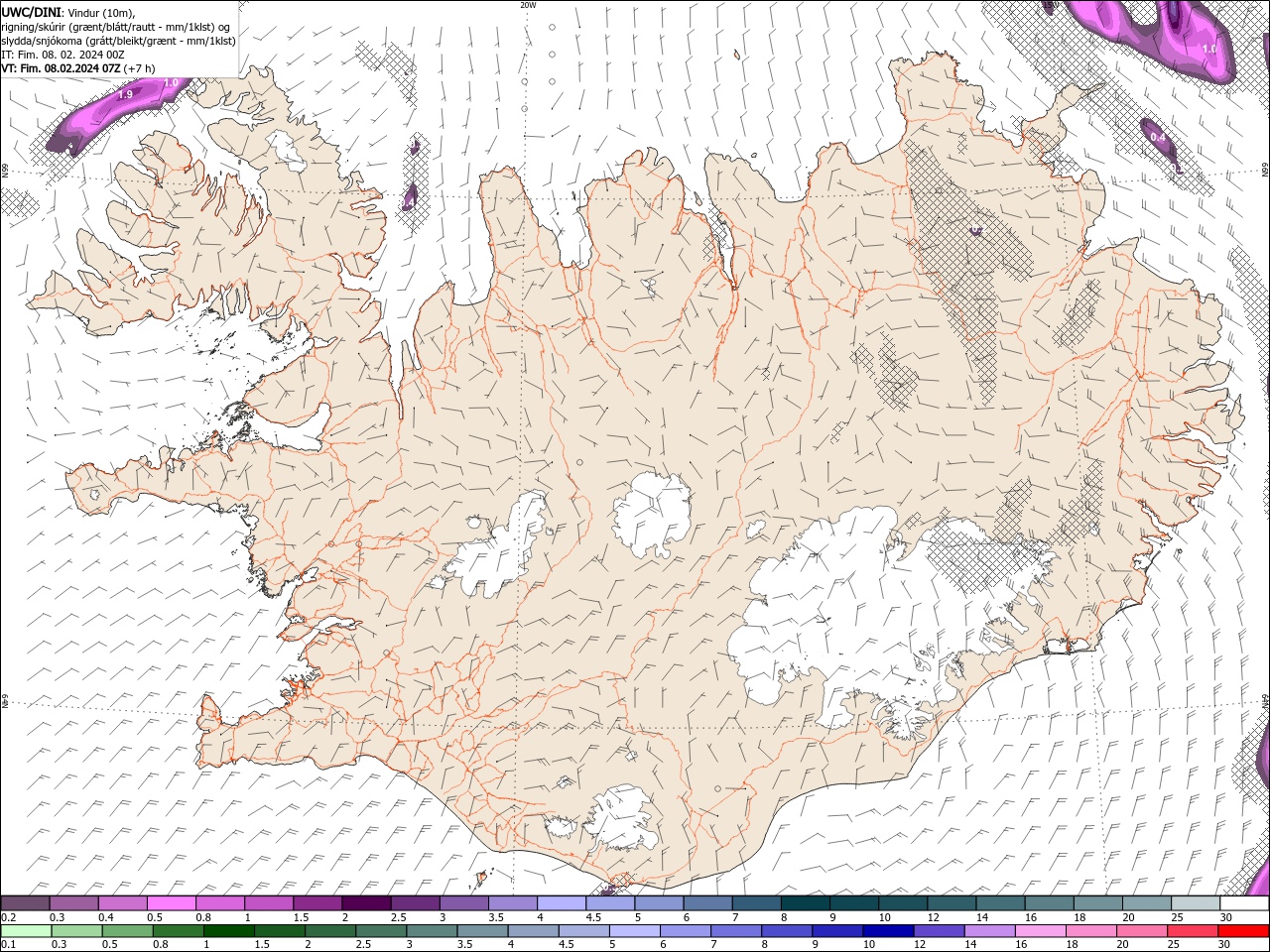The width and height of the screenshot is (1270, 952).
Task: Click the 'IT: Fim. 08. 02. 2024 00Z' line
Action: click(x=62, y=55)
